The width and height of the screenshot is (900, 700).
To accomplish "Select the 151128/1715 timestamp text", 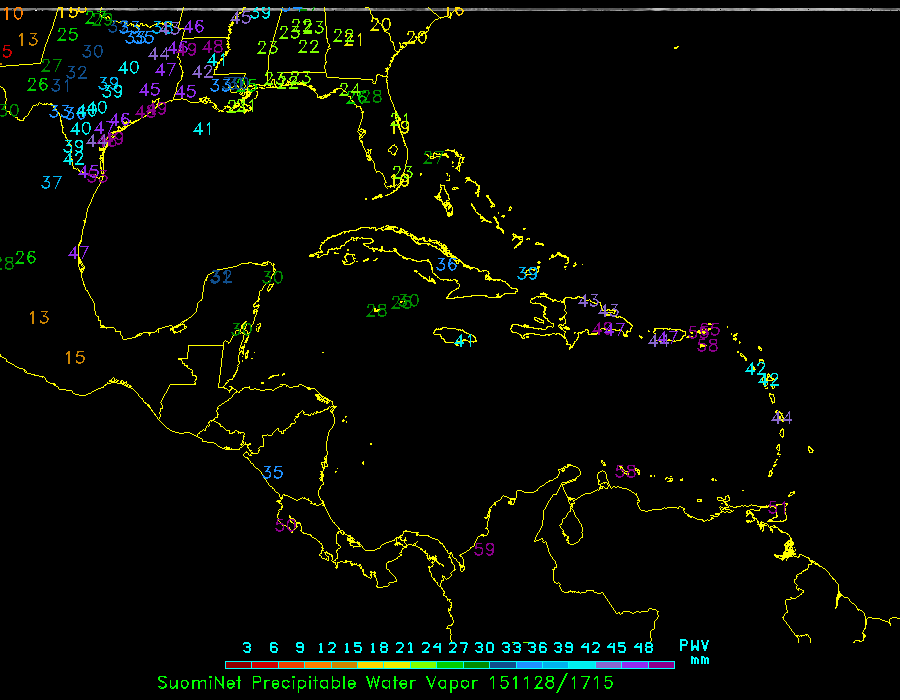I will tap(550, 683).
